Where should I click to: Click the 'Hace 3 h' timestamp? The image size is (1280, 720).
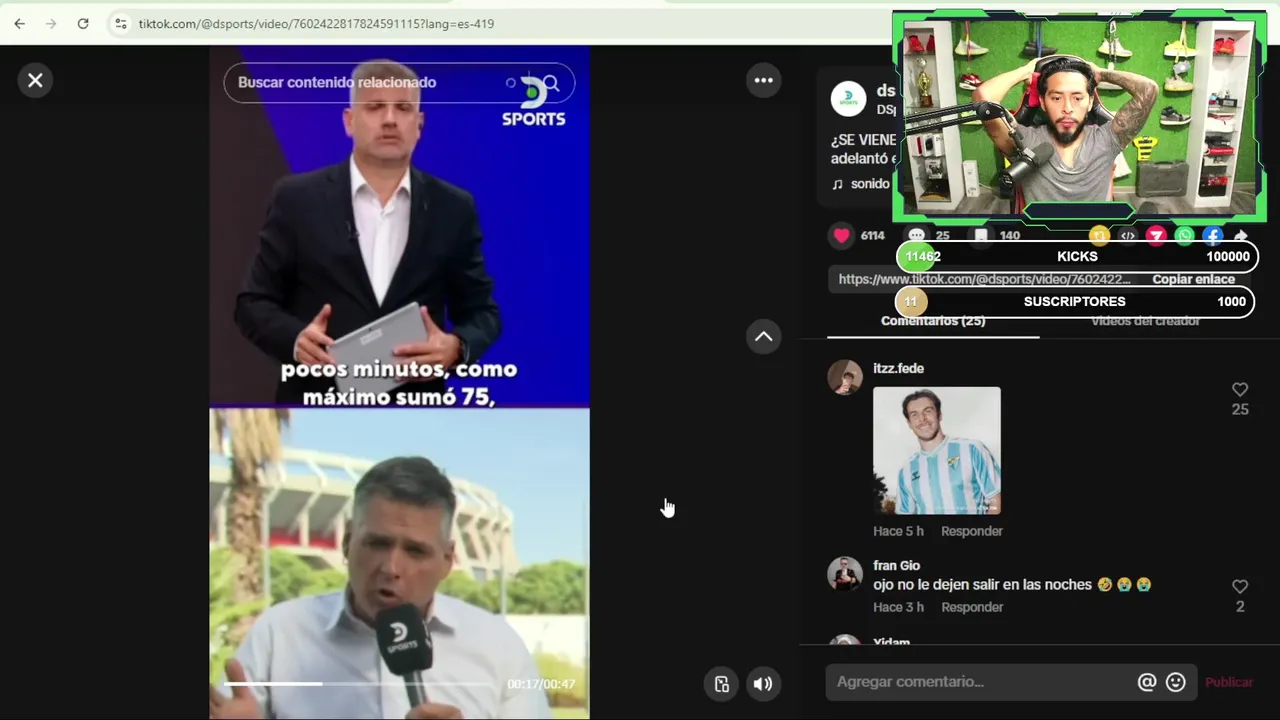click(x=898, y=607)
